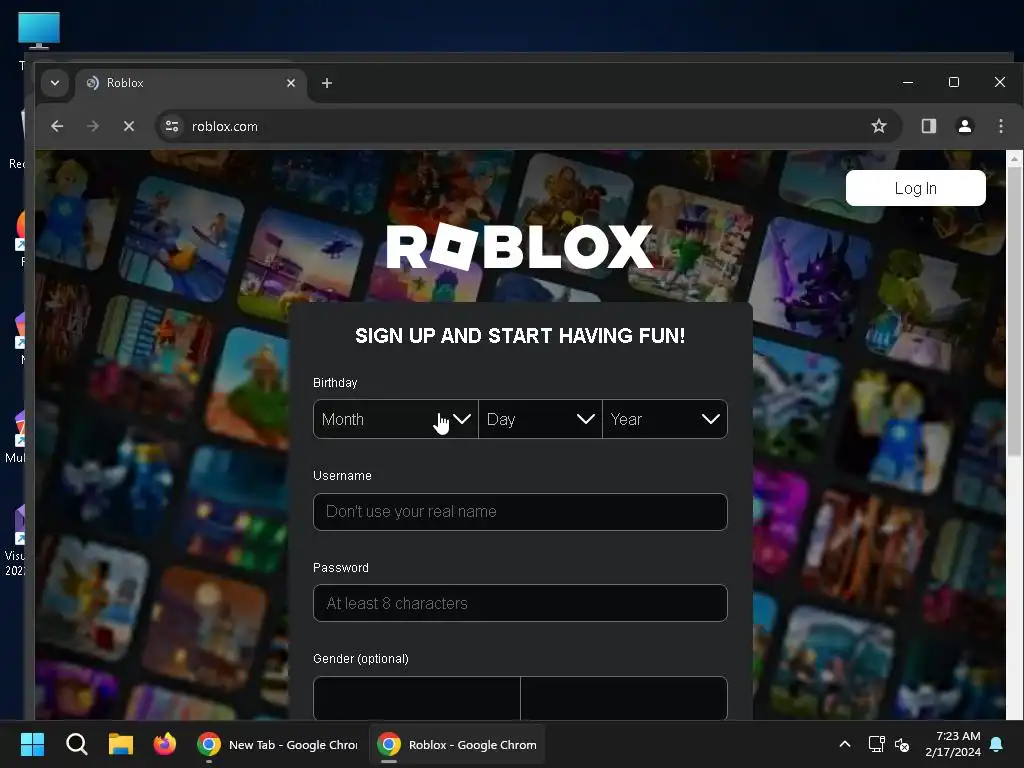Open the Year birthday dropdown

[665, 419]
